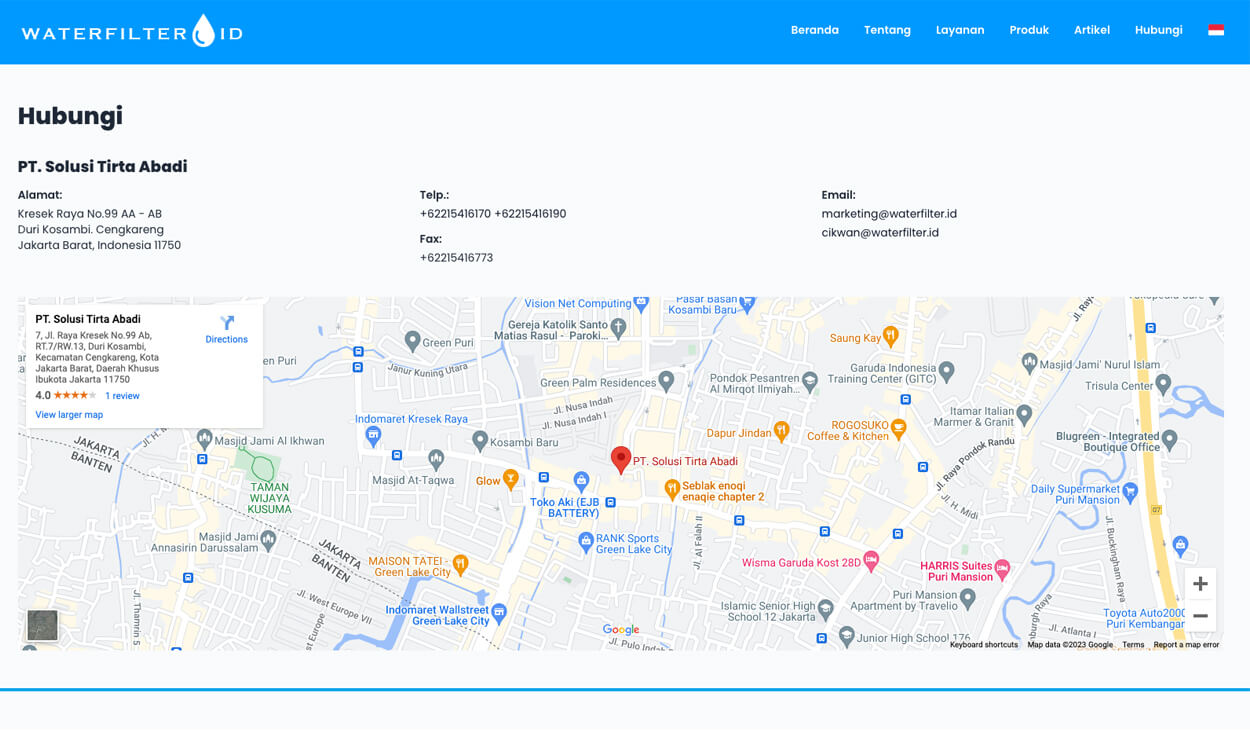The image size is (1250, 732).
Task: Click the Google logo on the map
Action: coord(621,630)
